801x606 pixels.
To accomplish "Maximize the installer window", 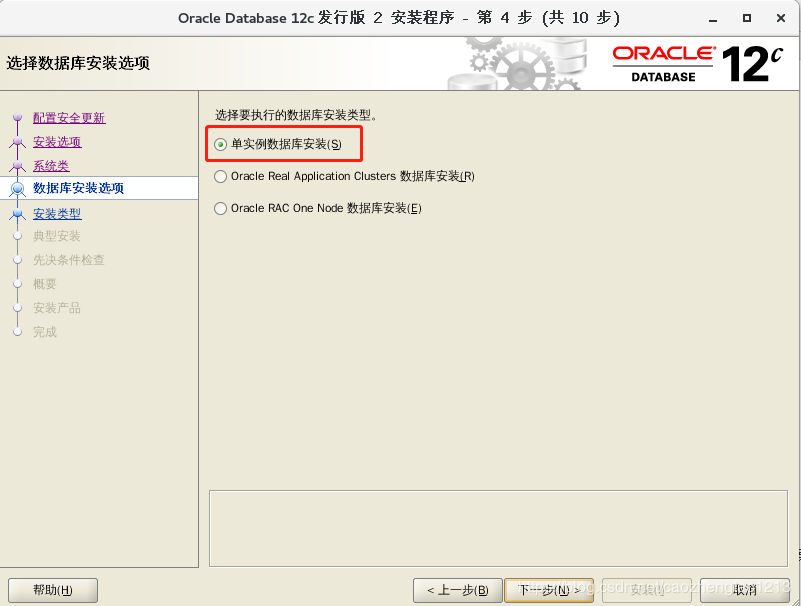I will (x=747, y=18).
